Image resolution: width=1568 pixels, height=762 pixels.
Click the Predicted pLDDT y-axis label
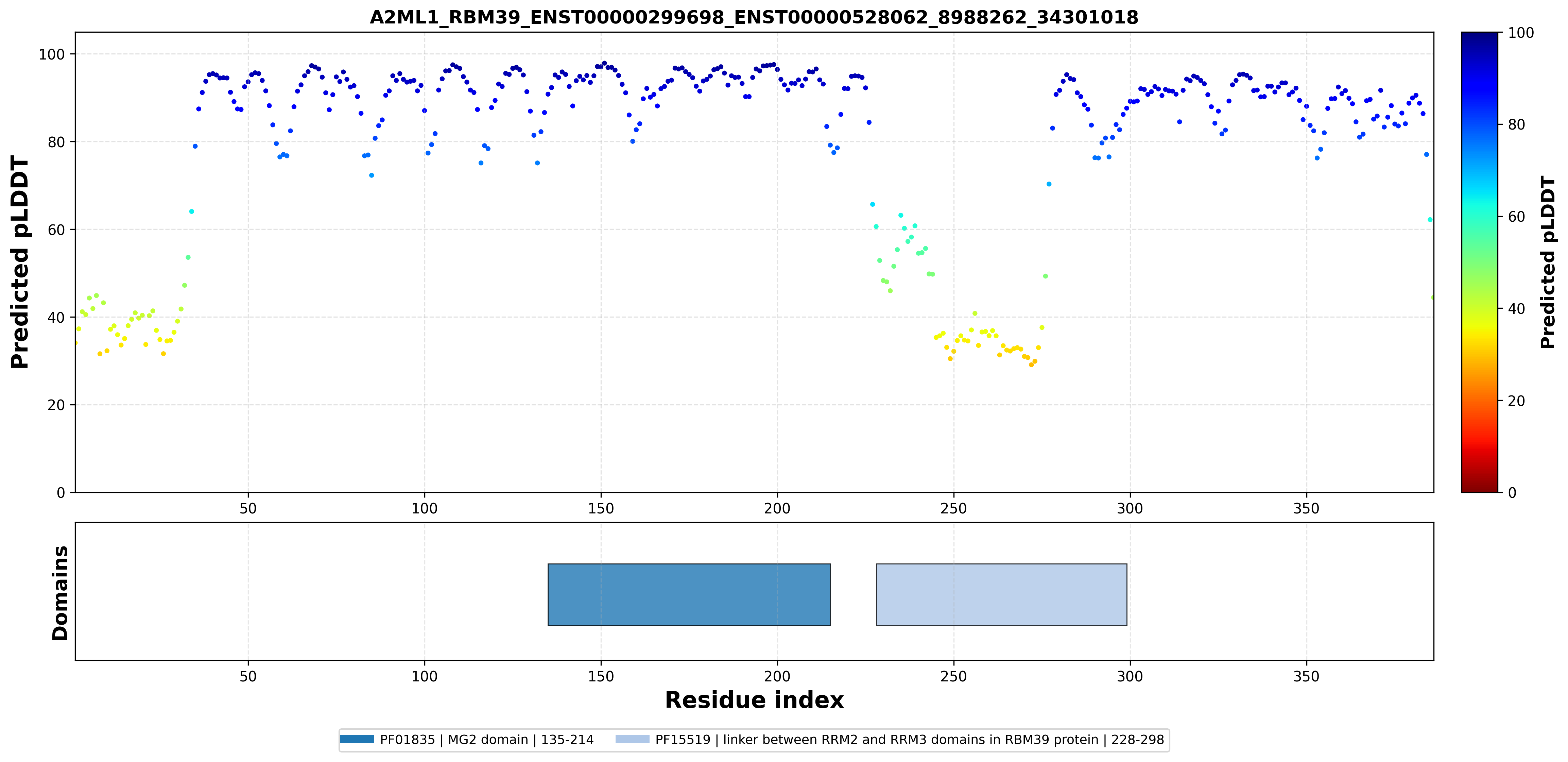[19, 262]
